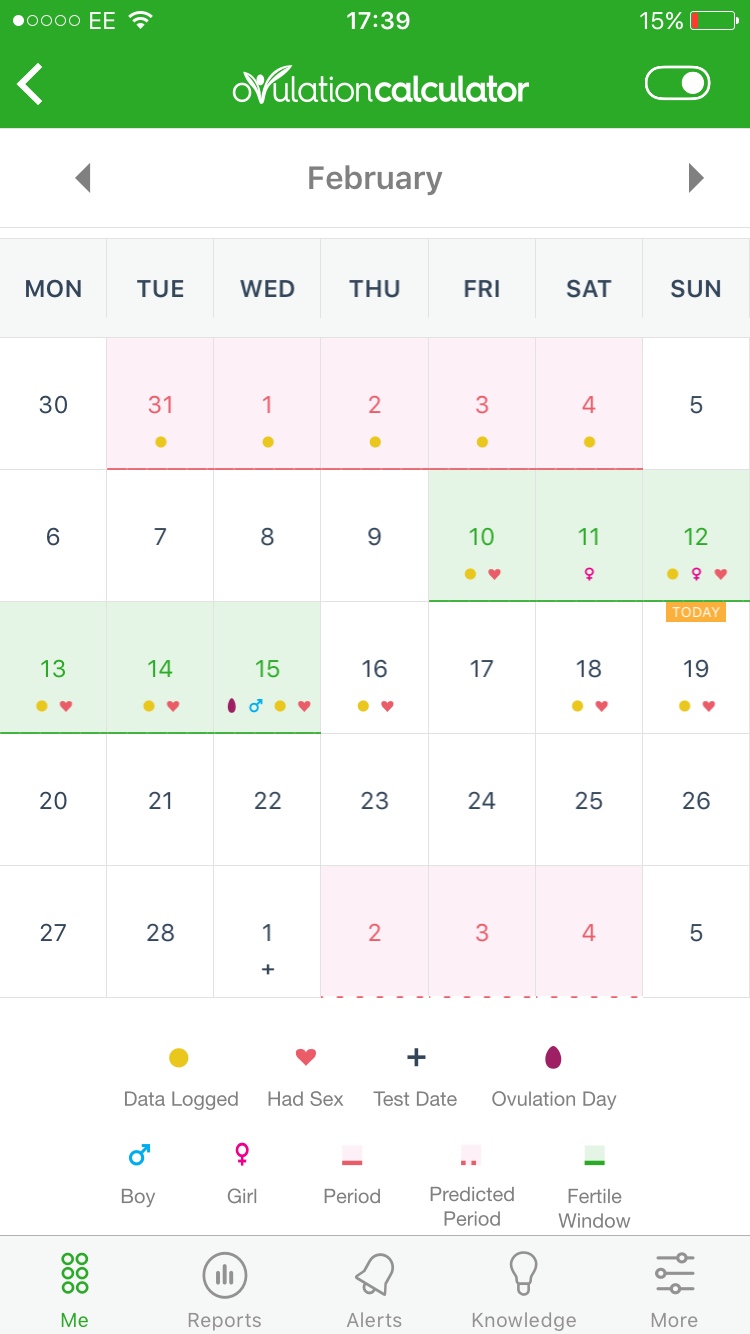Tap the Ovulation Day legend icon
The height and width of the screenshot is (1334, 750).
pyautogui.click(x=553, y=1058)
